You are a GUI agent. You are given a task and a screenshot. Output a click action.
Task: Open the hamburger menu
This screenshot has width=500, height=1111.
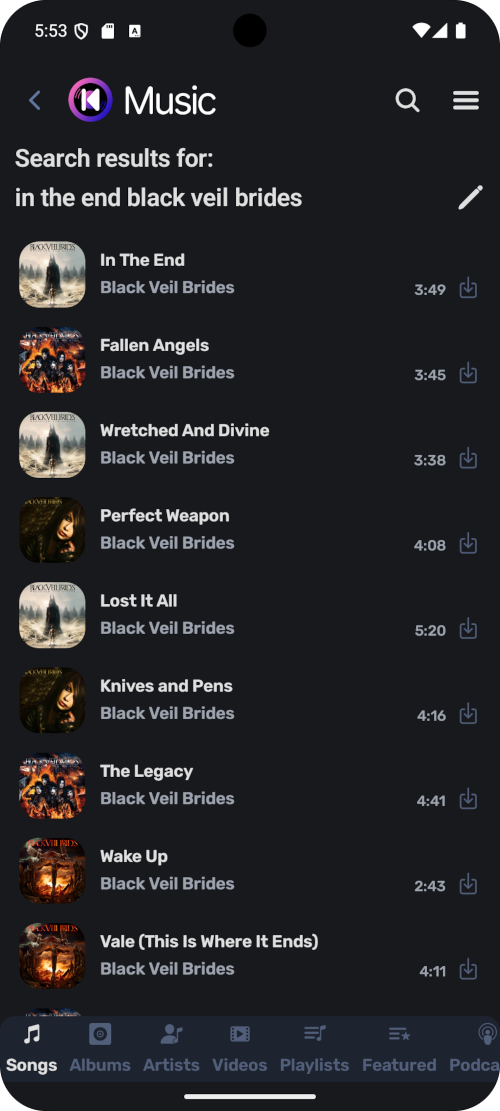[466, 101]
